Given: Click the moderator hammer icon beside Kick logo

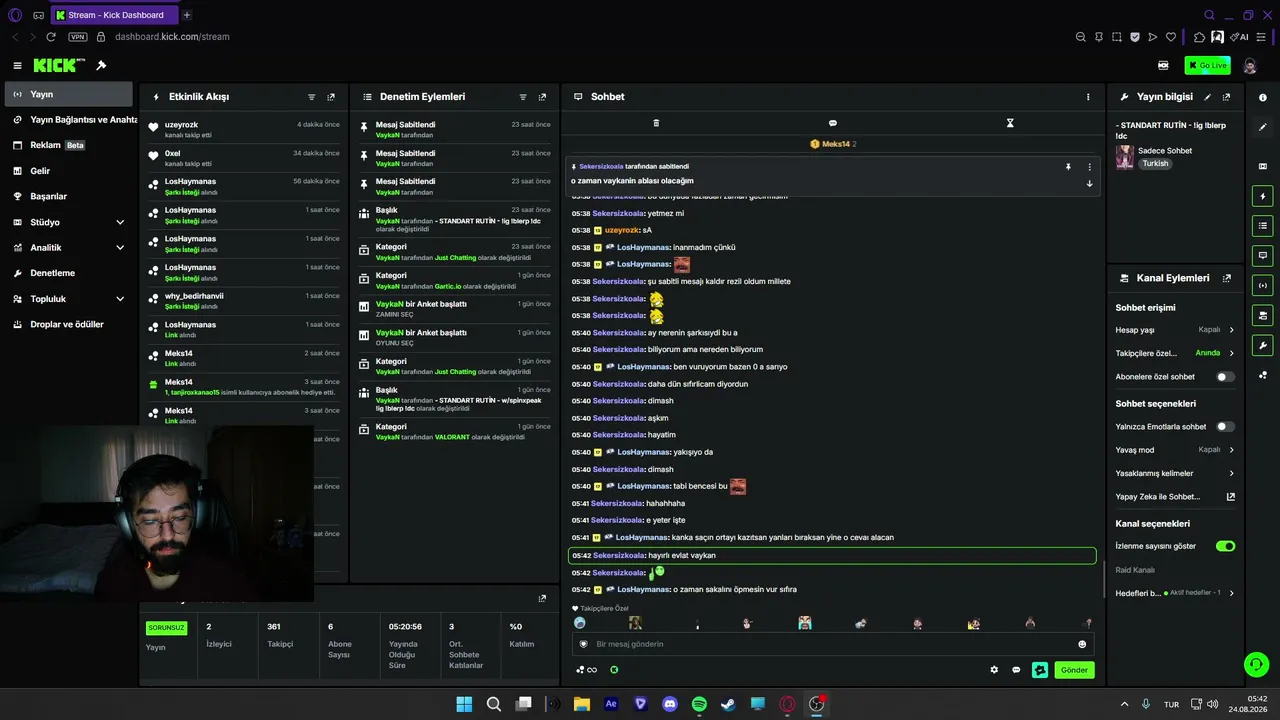Looking at the screenshot, I should (101, 65).
